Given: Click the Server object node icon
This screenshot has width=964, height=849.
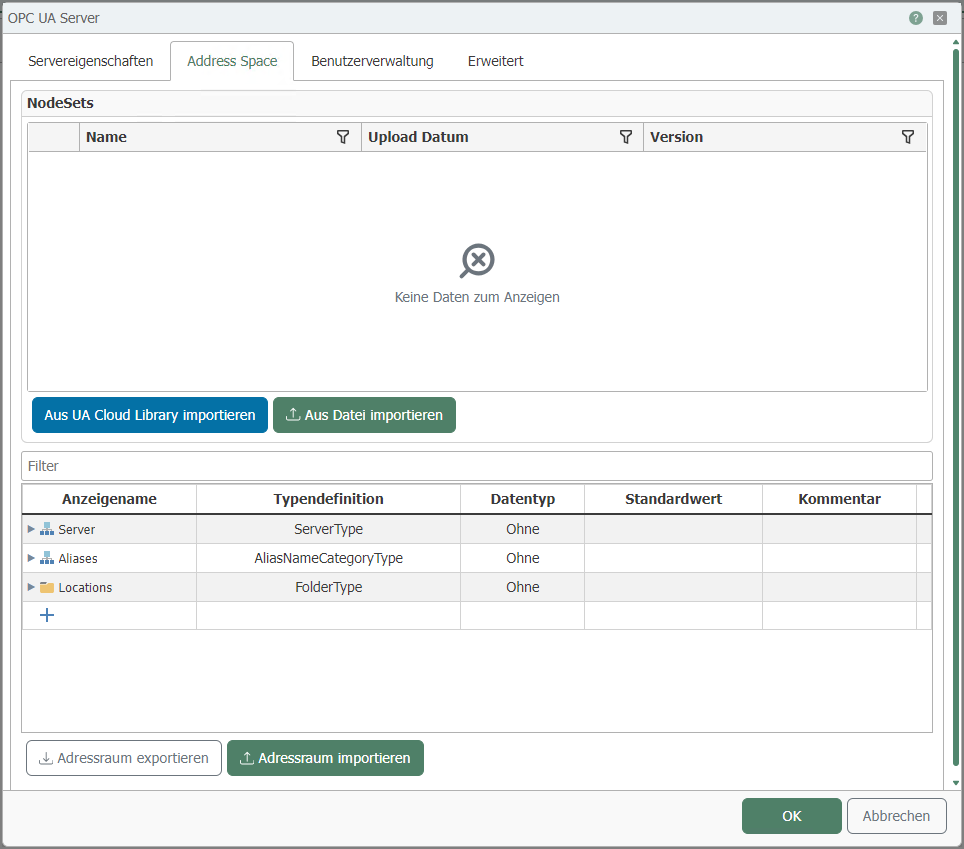Looking at the screenshot, I should tap(47, 529).
